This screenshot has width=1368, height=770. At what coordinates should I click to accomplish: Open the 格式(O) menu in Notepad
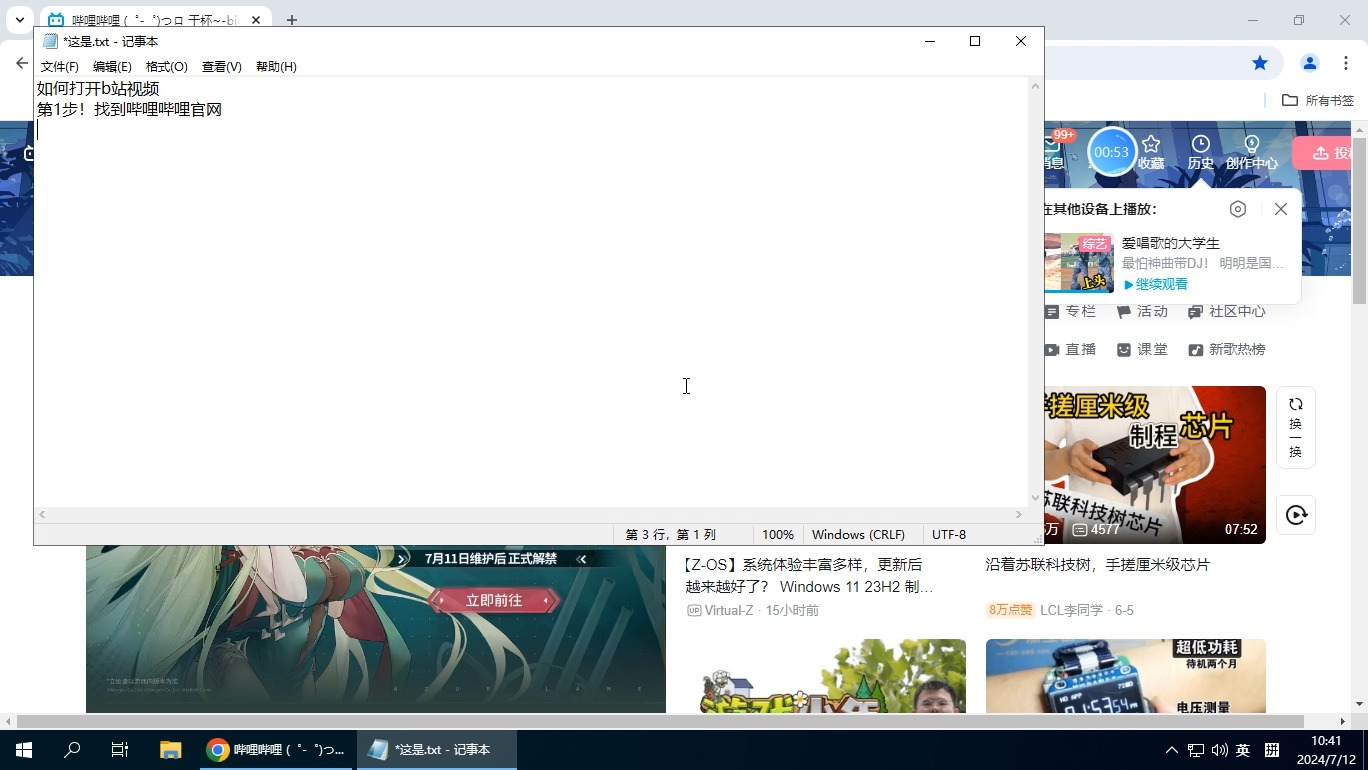point(166,66)
